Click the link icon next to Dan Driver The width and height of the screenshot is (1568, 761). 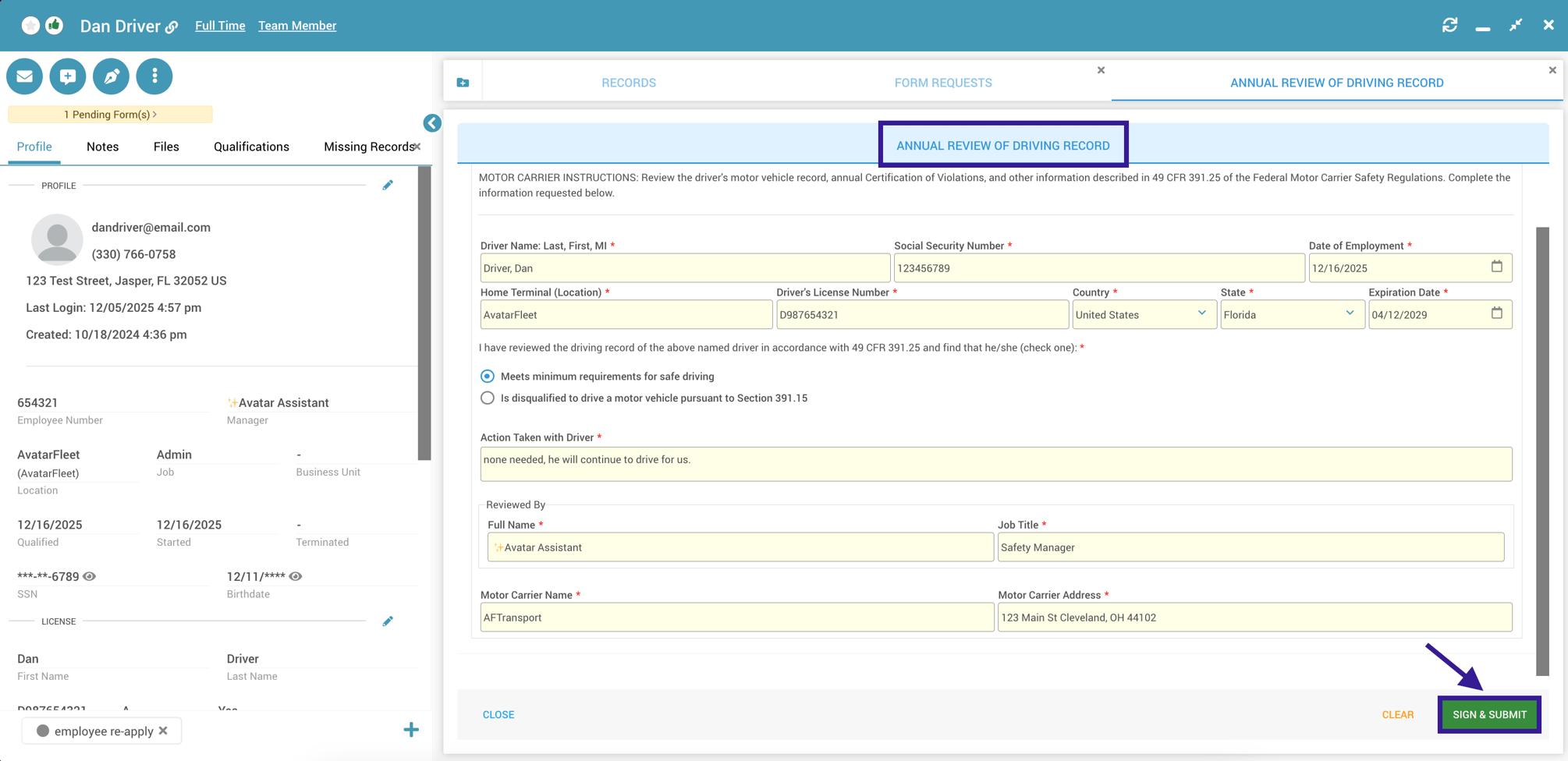(x=172, y=27)
